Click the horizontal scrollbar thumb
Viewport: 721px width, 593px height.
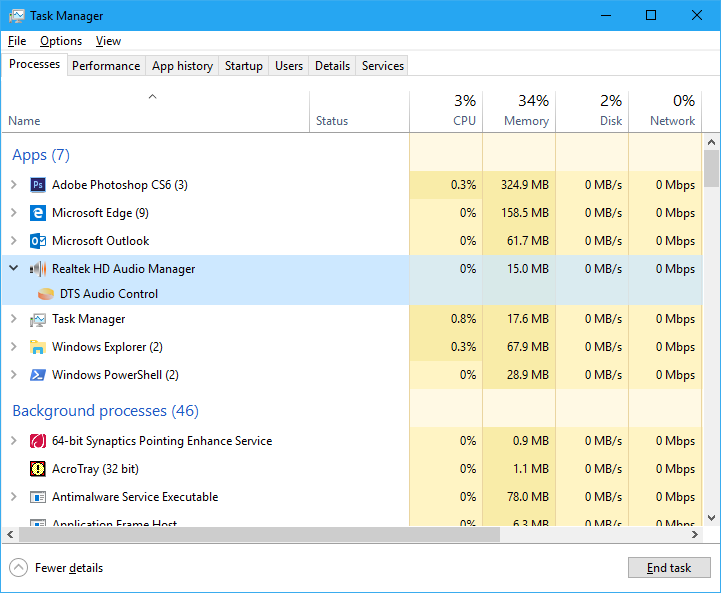[259, 535]
